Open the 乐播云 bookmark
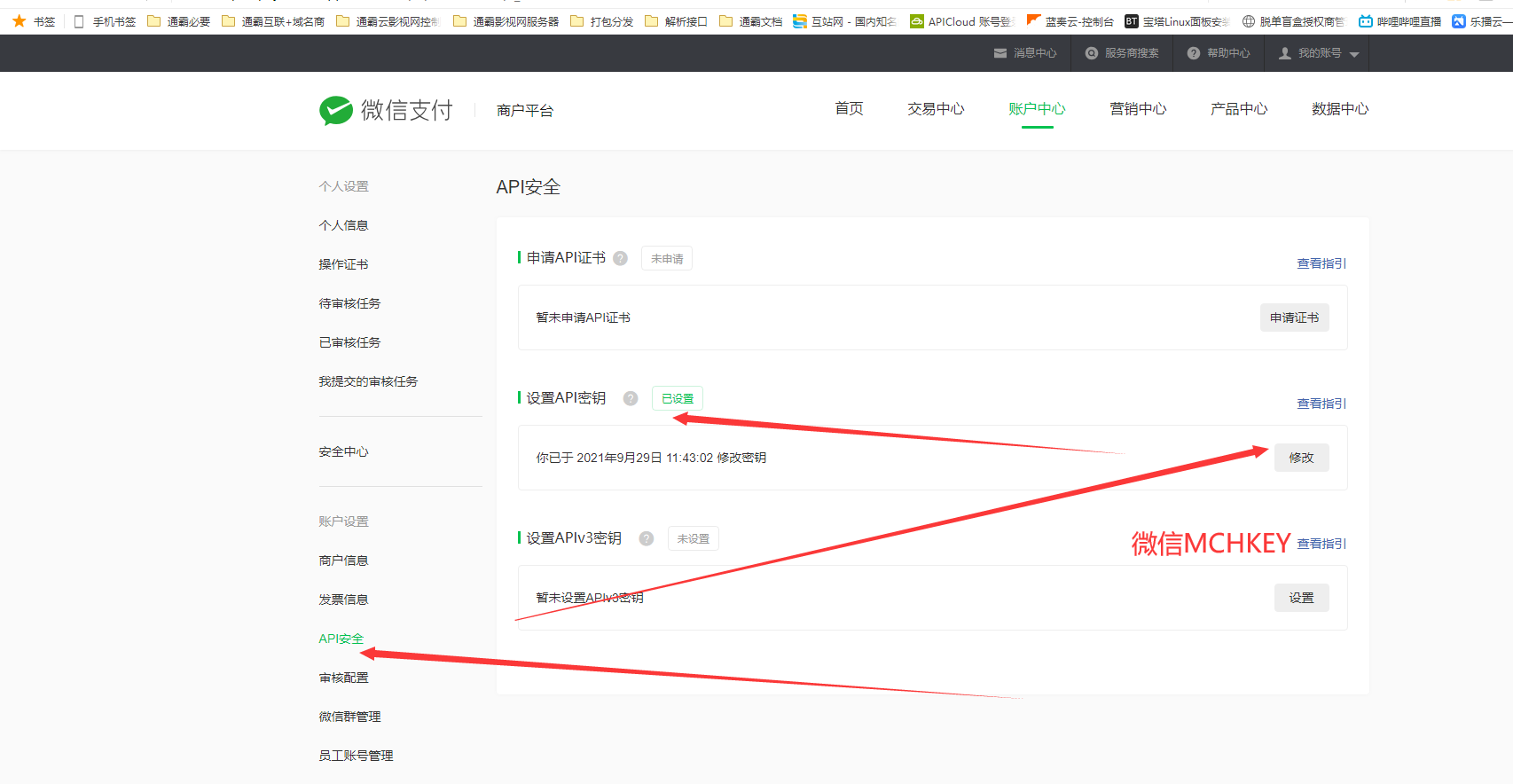This screenshot has height=784, width=1513. click(1482, 21)
